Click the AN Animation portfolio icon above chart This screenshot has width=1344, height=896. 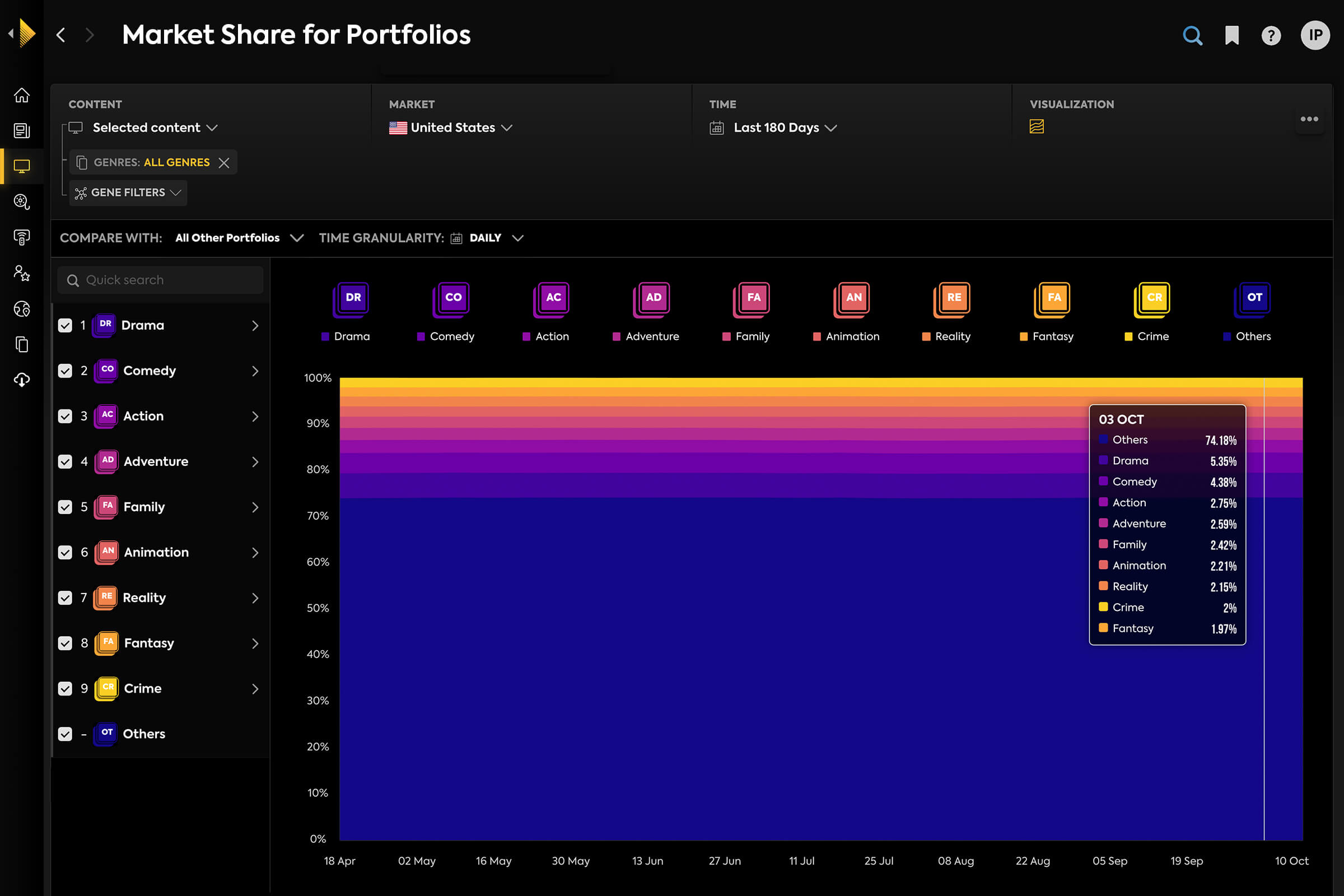pyautogui.click(x=852, y=299)
